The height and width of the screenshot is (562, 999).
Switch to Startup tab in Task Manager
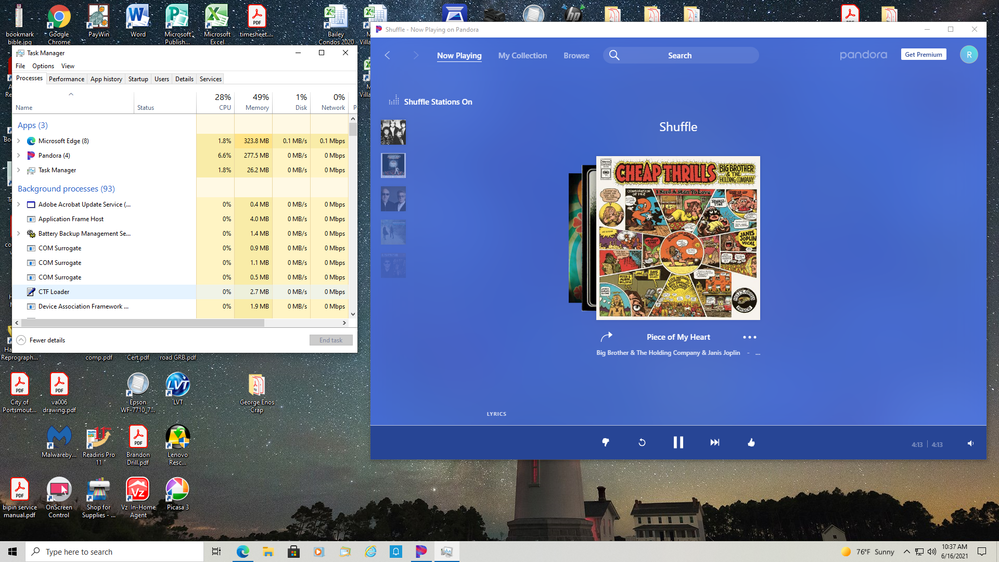click(x=138, y=79)
